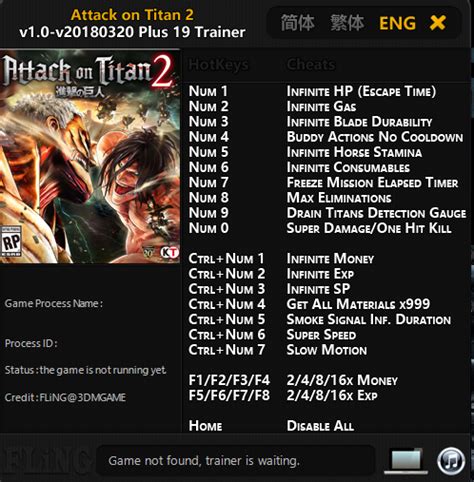Click the KT publisher logo on cover
The height and width of the screenshot is (482, 474).
point(170,253)
